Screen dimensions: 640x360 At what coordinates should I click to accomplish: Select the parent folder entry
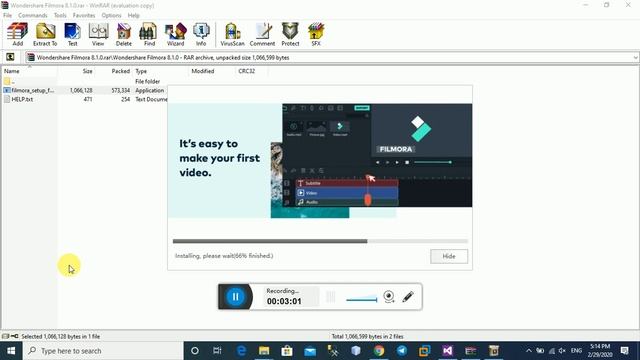click(9, 81)
